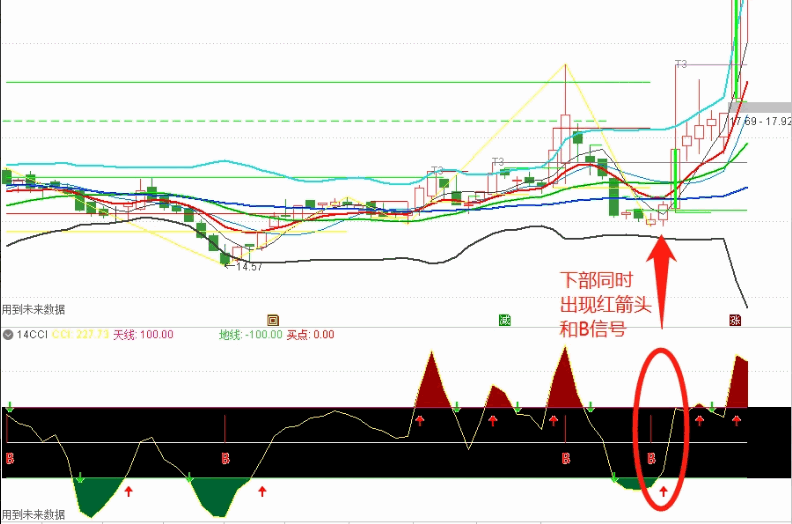
Task: Click the 天线: 100.00 legend entry
Action: [x=143, y=335]
